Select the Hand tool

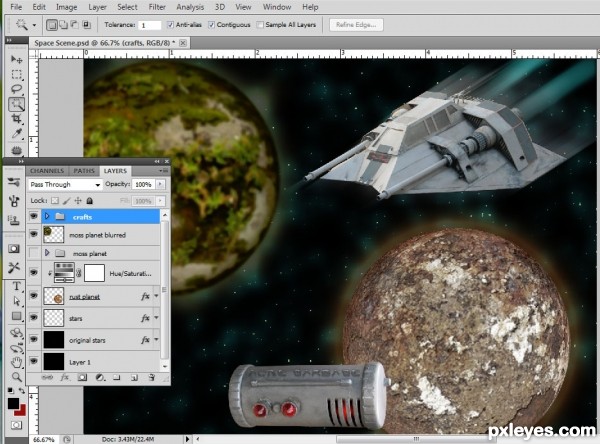(x=16, y=362)
